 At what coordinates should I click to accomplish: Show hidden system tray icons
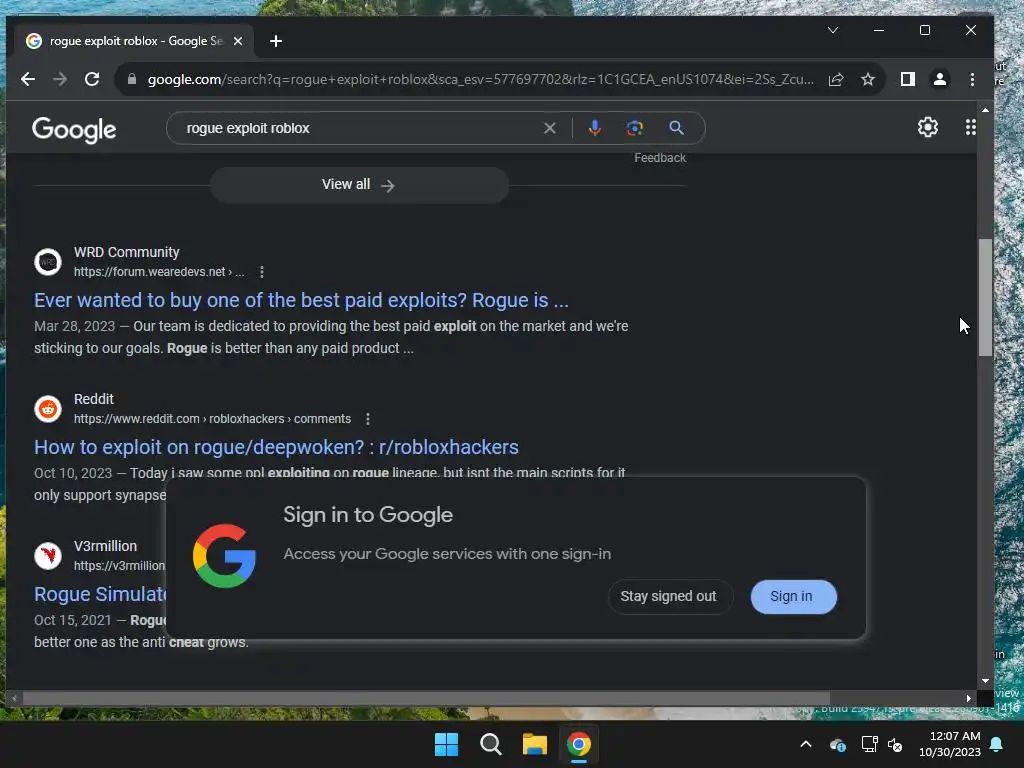click(806, 744)
